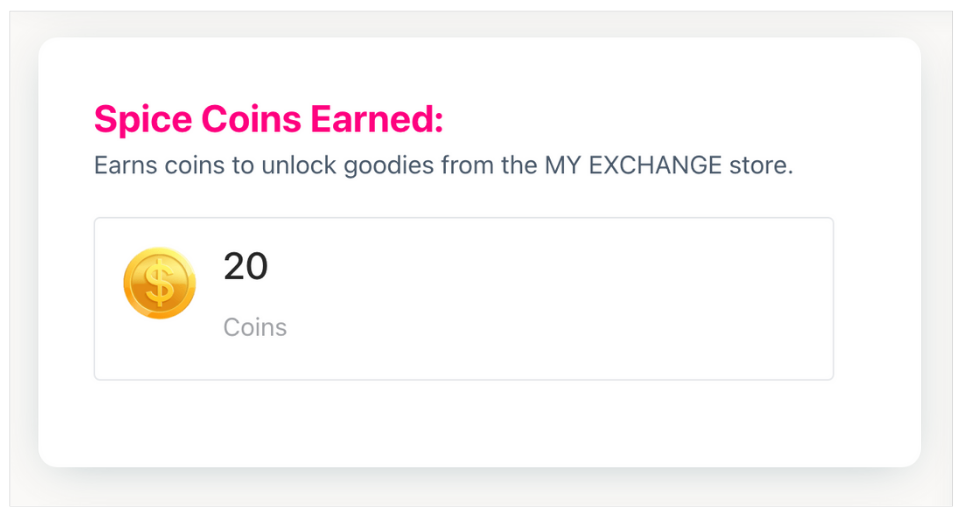Click the dollar sign on the coin
This screenshot has height=519, width=964.
[159, 285]
